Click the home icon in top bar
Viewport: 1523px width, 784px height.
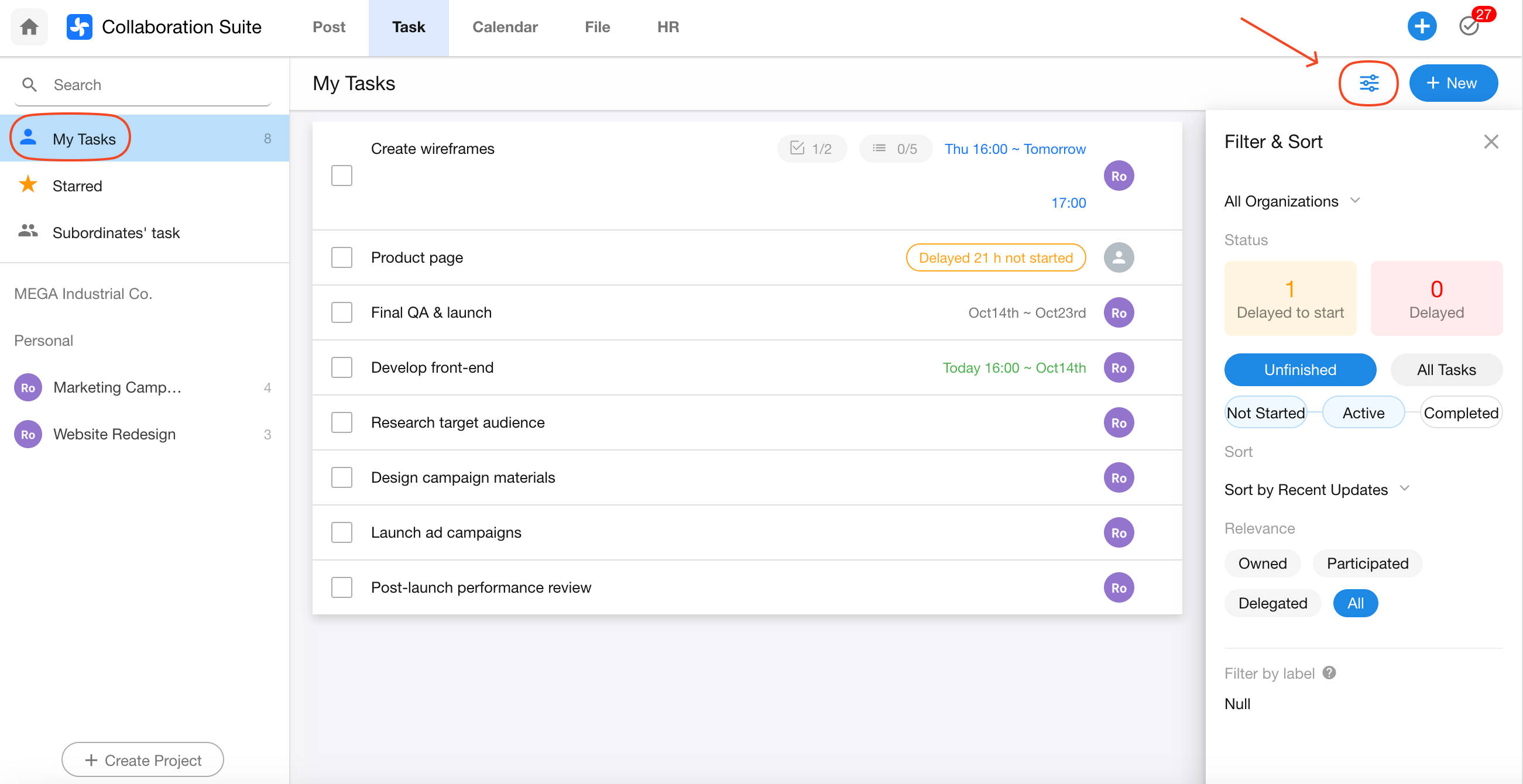pyautogui.click(x=29, y=26)
